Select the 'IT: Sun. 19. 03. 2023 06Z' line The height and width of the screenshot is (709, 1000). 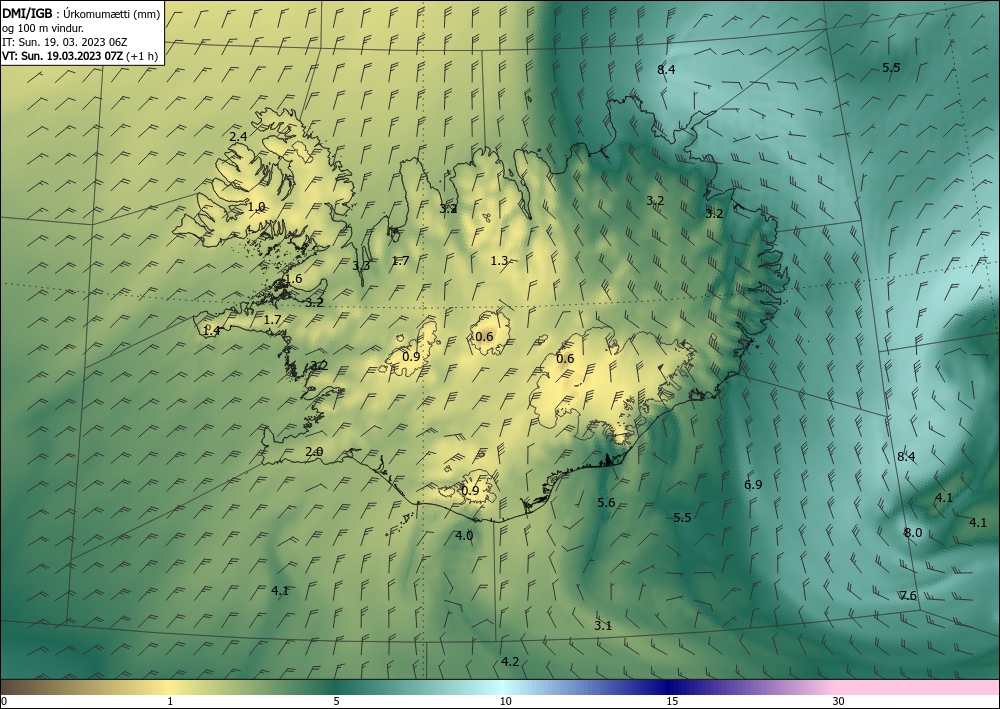tap(64, 42)
